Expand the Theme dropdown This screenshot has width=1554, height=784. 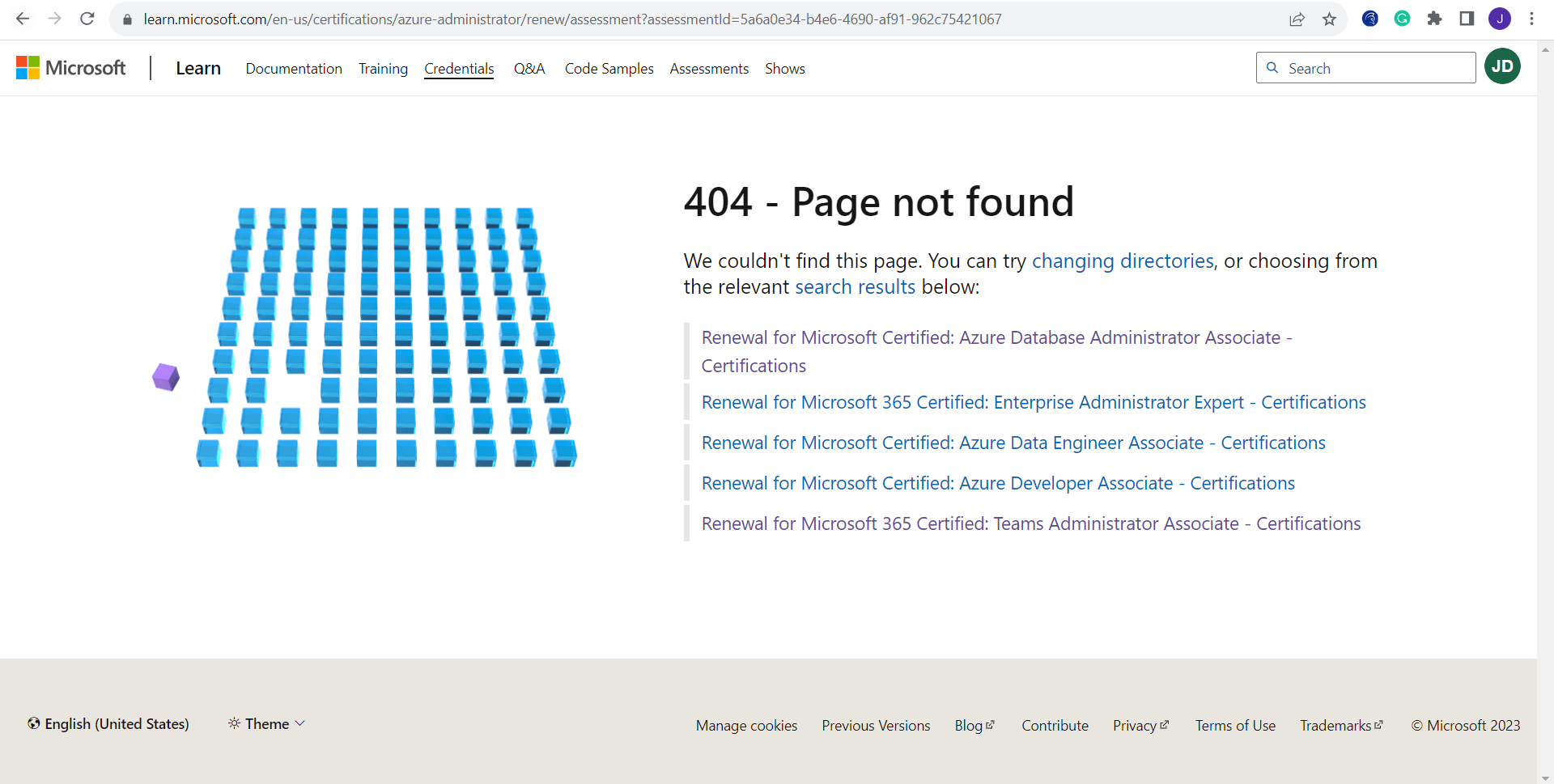pyautogui.click(x=266, y=724)
